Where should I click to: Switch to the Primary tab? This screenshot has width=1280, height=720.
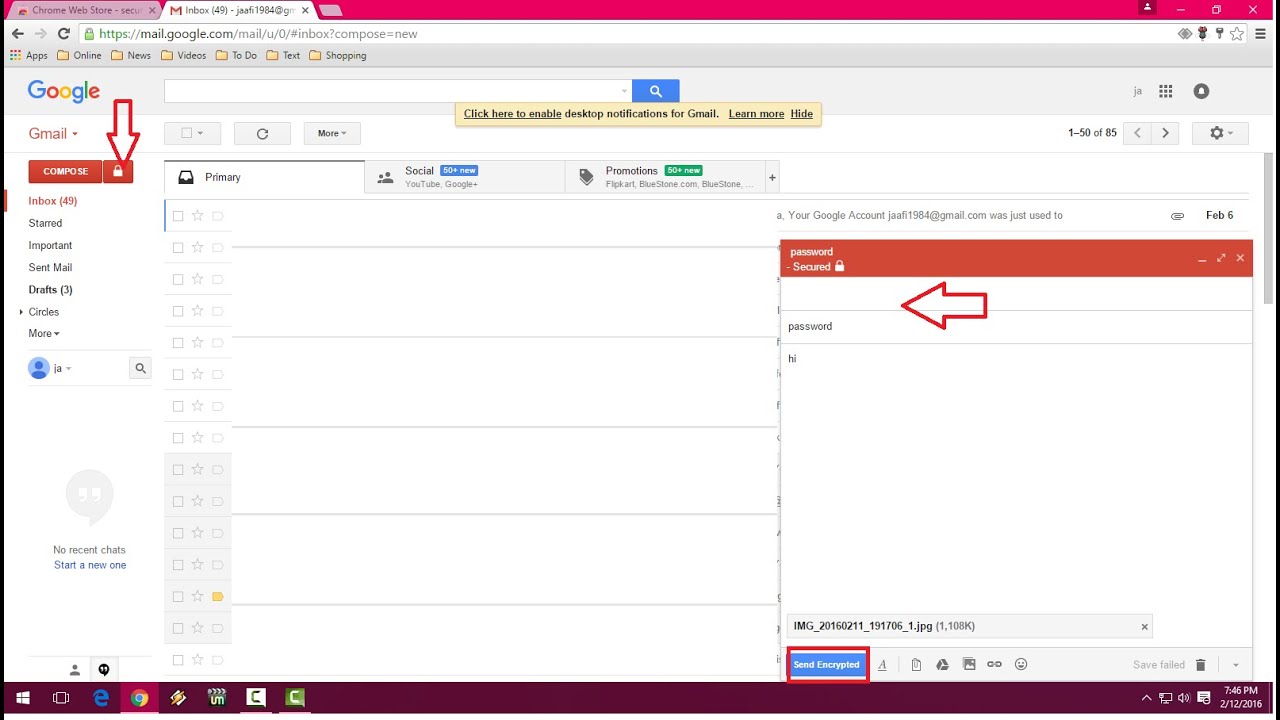pos(264,177)
